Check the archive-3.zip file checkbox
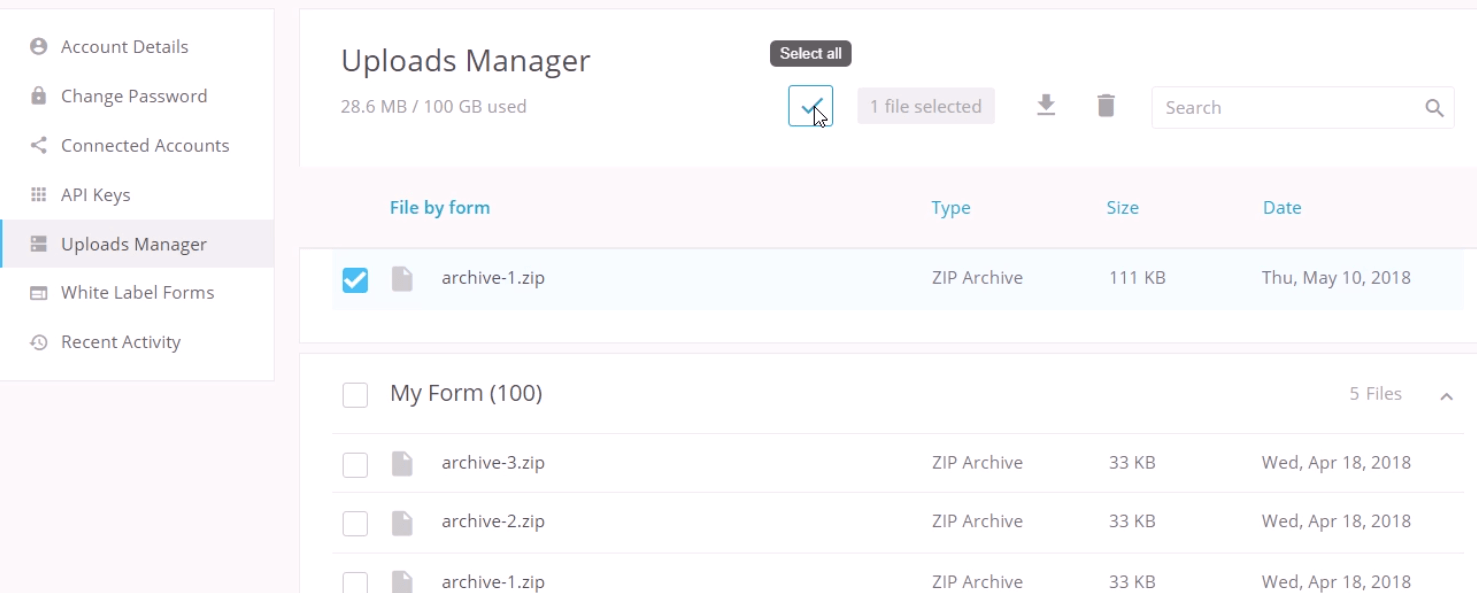The height and width of the screenshot is (593, 1477). [355, 465]
